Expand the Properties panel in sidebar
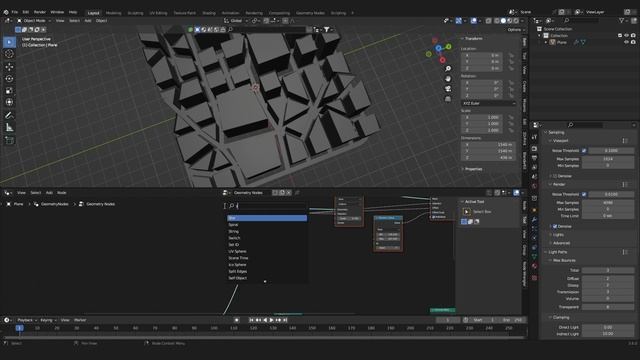Viewport: 640px width, 360px height. click(473, 169)
